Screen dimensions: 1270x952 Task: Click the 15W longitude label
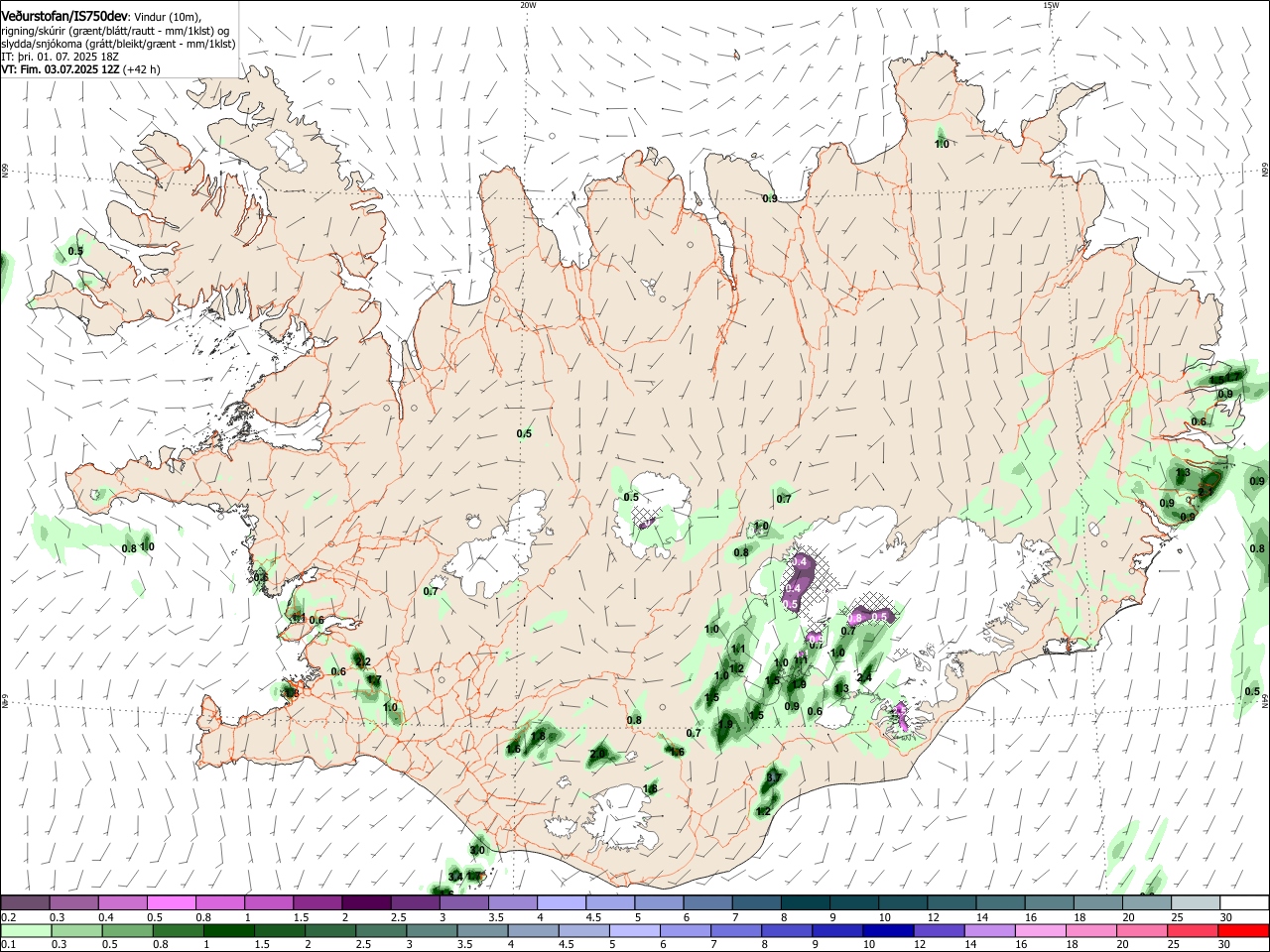click(x=1051, y=5)
